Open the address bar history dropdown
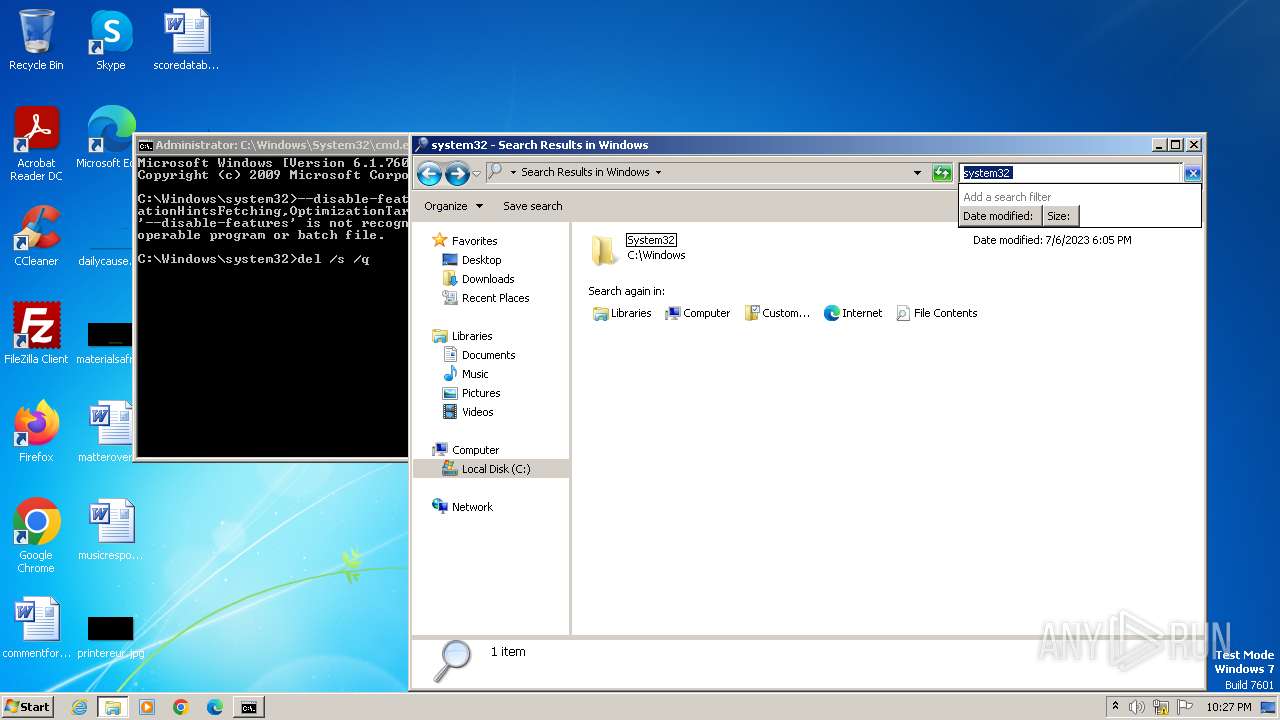Image resolution: width=1280 pixels, height=720 pixels. point(917,173)
